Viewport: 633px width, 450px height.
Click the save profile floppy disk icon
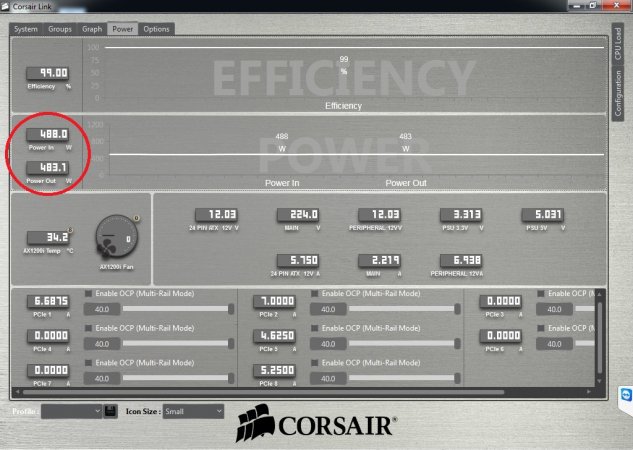click(110, 411)
